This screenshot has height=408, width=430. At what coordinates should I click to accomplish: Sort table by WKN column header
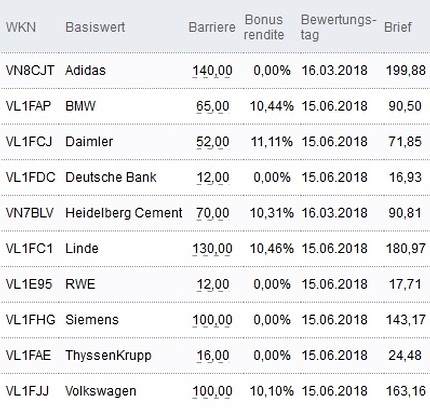pyautogui.click(x=21, y=27)
